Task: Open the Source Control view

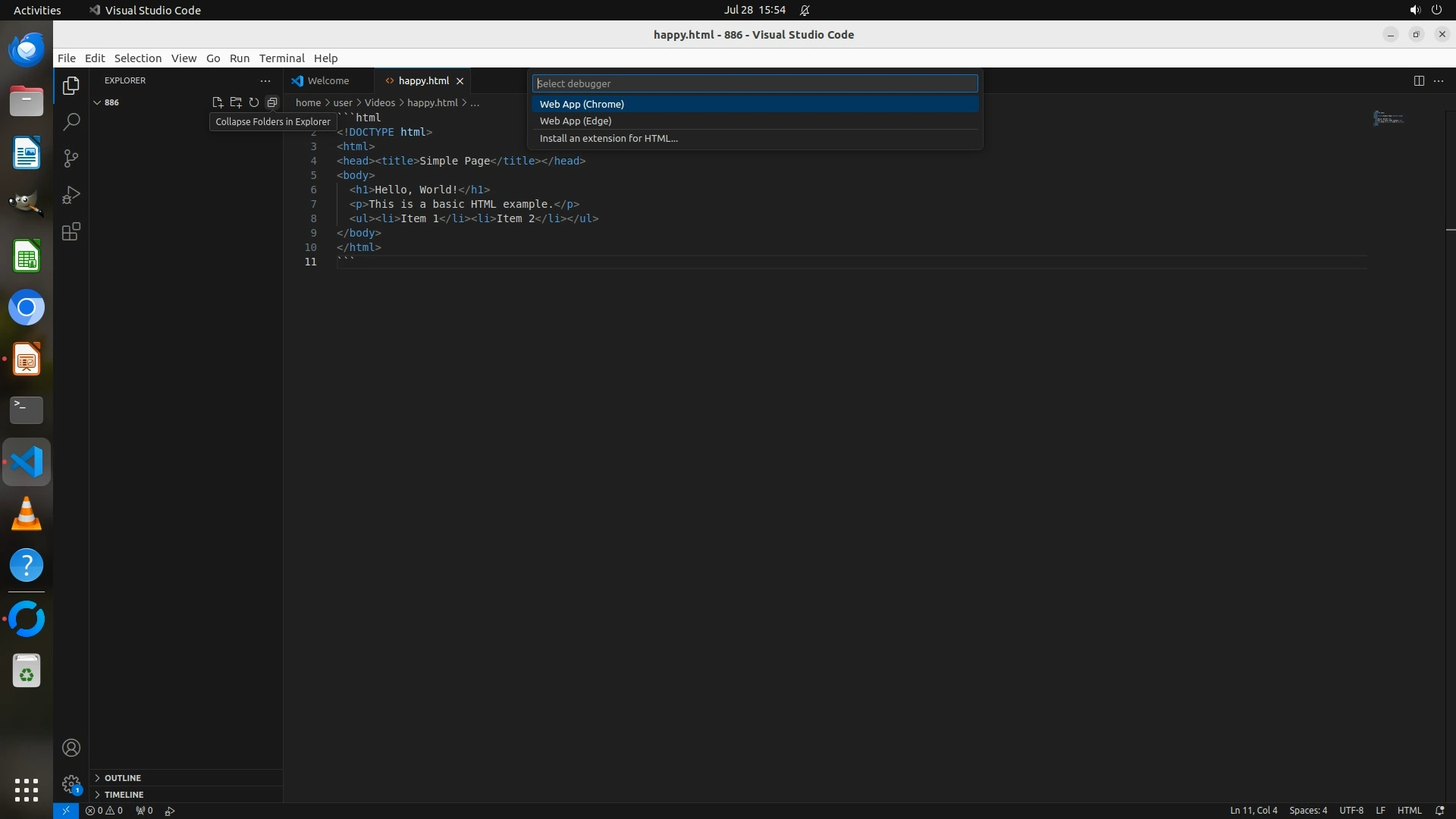Action: point(71,158)
